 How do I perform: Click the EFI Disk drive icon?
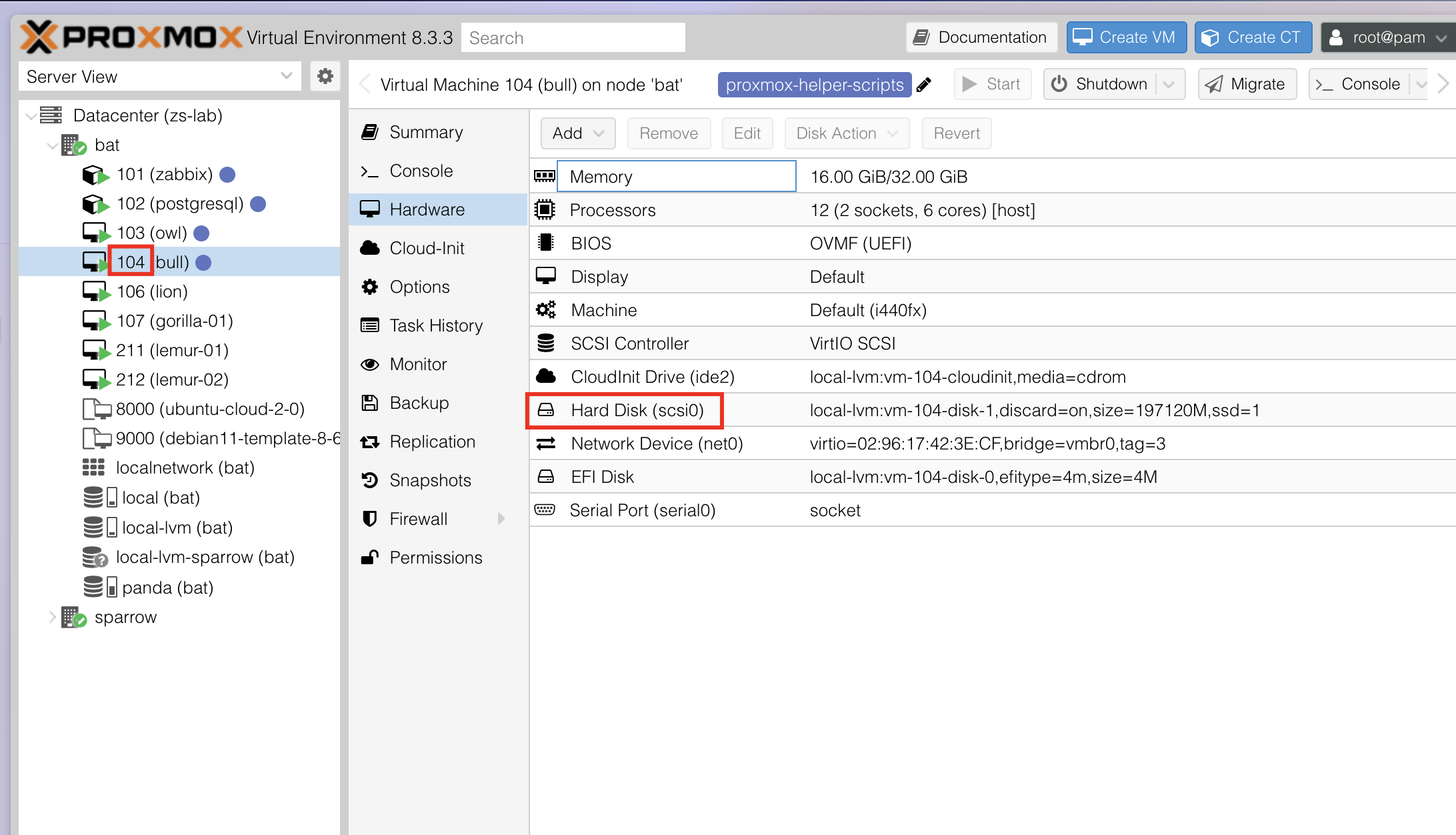coord(546,476)
